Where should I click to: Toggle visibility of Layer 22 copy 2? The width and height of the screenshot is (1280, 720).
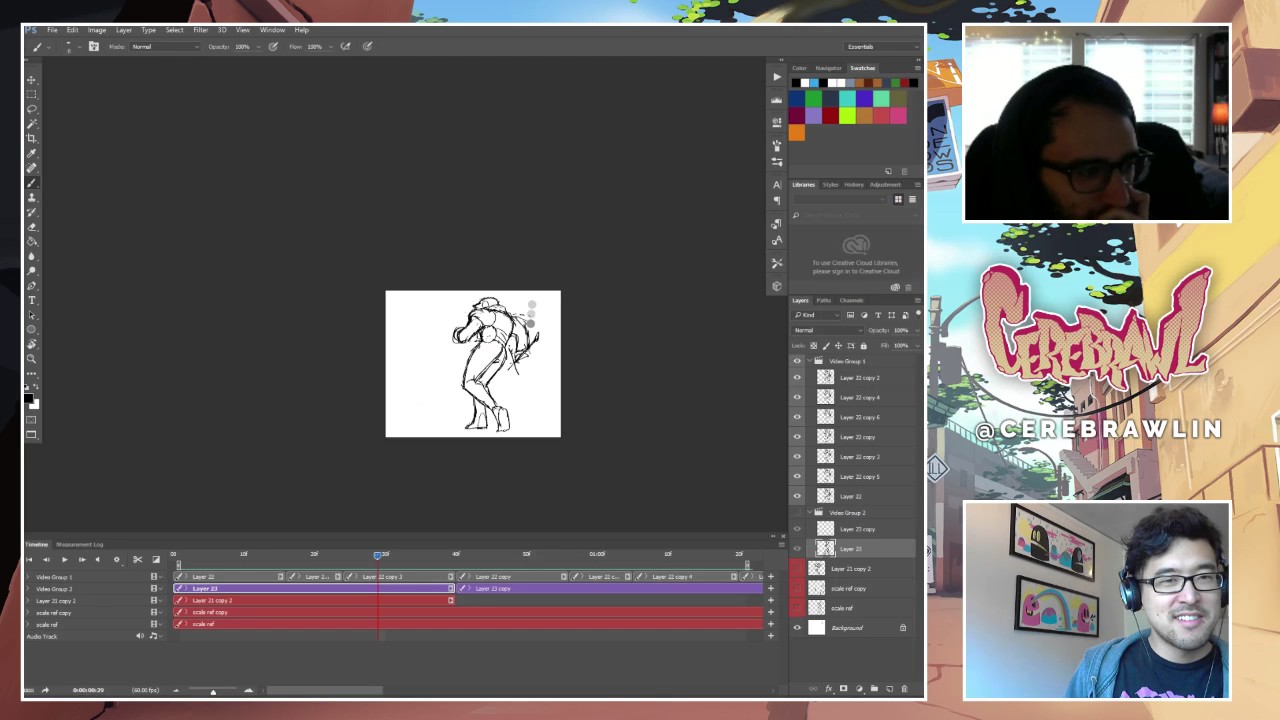pyautogui.click(x=797, y=378)
